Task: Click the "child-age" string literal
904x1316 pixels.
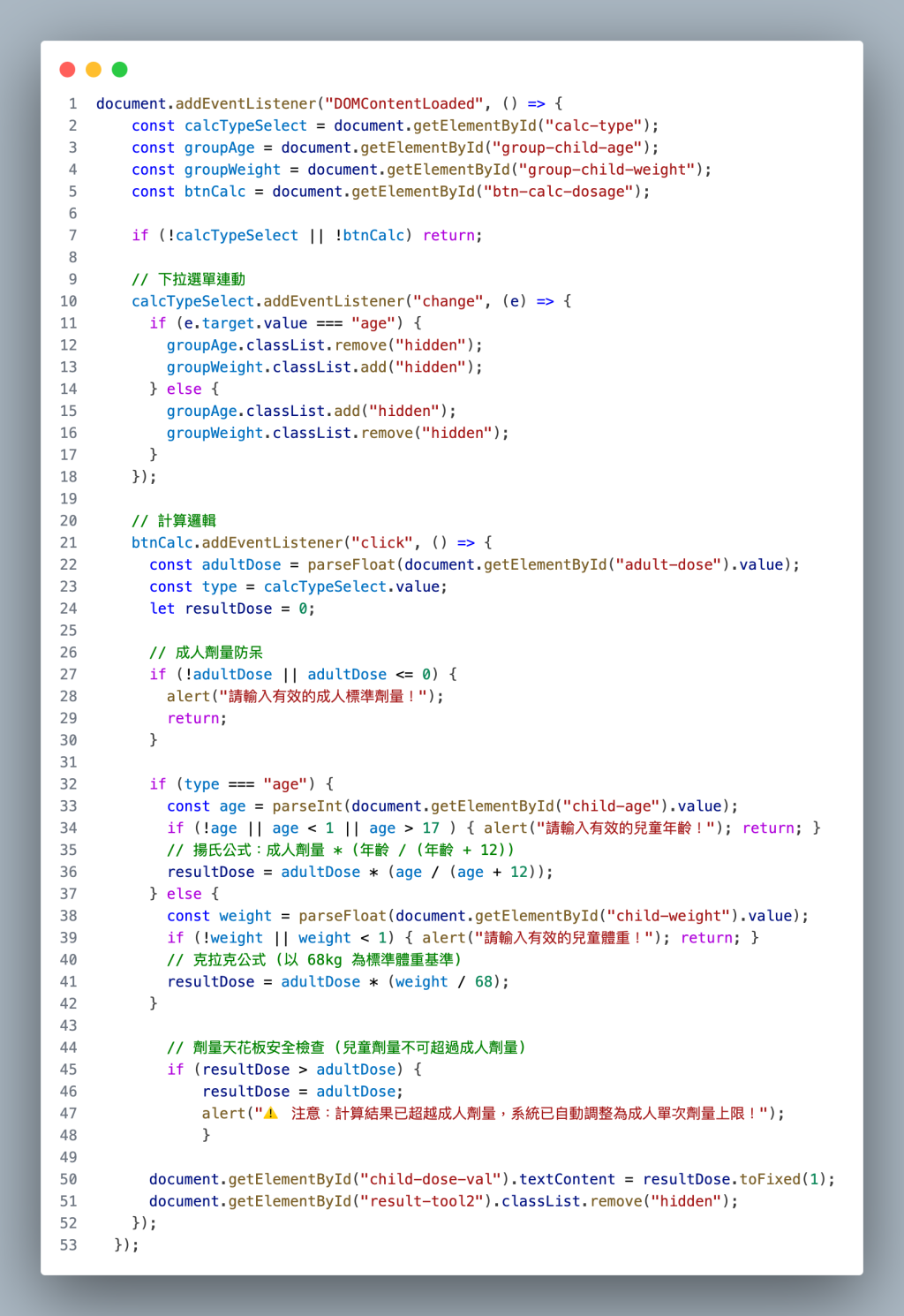Action: 612,806
